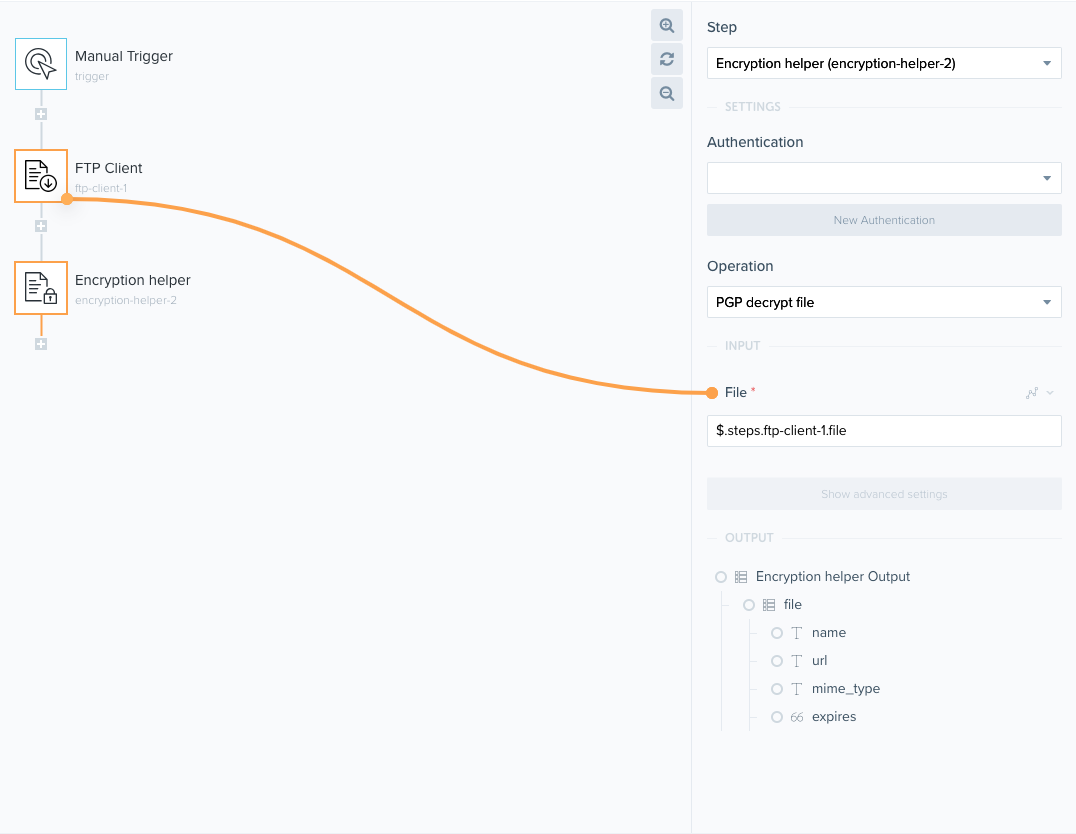Zoom in on the workflow canvas
The height and width of the screenshot is (834, 1076).
[x=666, y=26]
